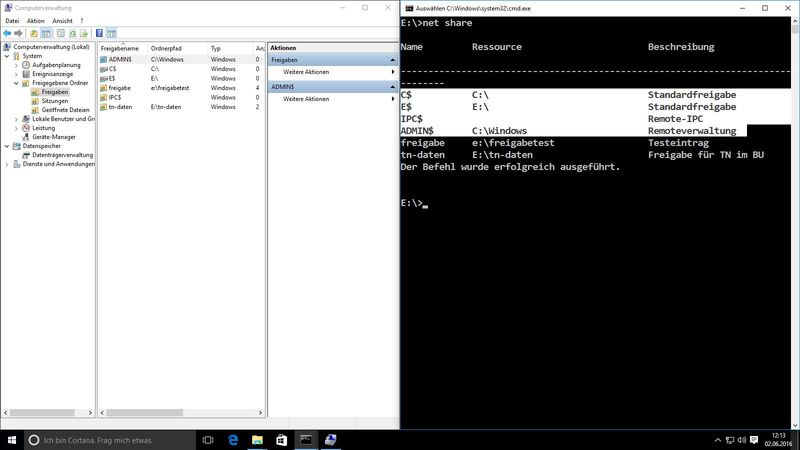Expand Lokale Benutzer und Gruppen node
This screenshot has height=450, width=800.
[16, 119]
